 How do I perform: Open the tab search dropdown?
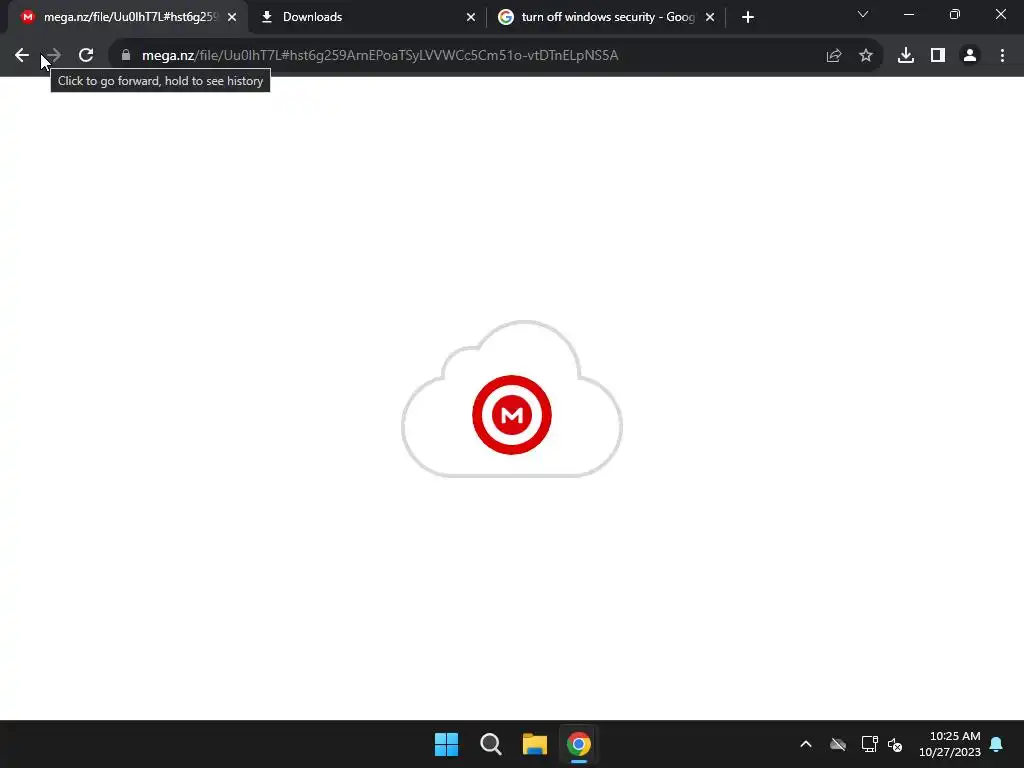tap(863, 14)
